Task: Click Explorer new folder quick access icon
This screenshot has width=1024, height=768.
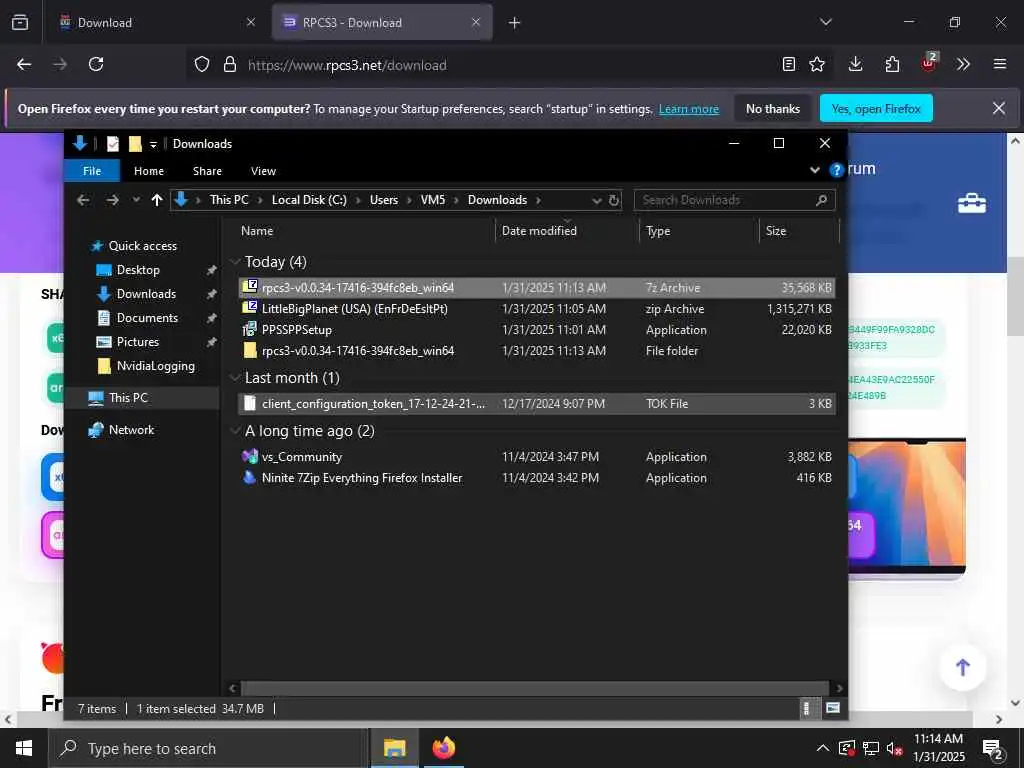Action: [x=135, y=144]
